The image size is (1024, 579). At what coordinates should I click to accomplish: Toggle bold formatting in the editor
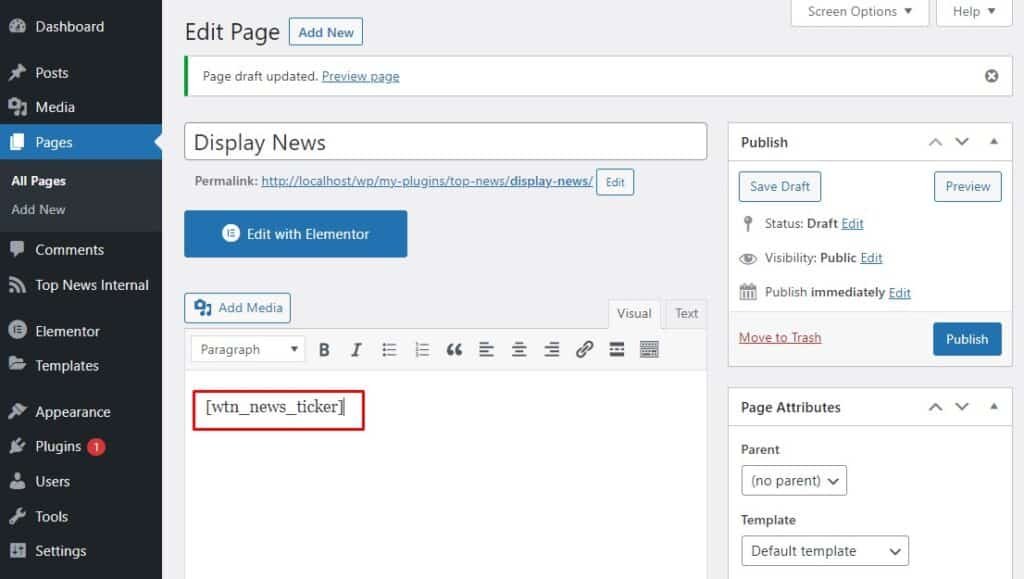click(324, 349)
